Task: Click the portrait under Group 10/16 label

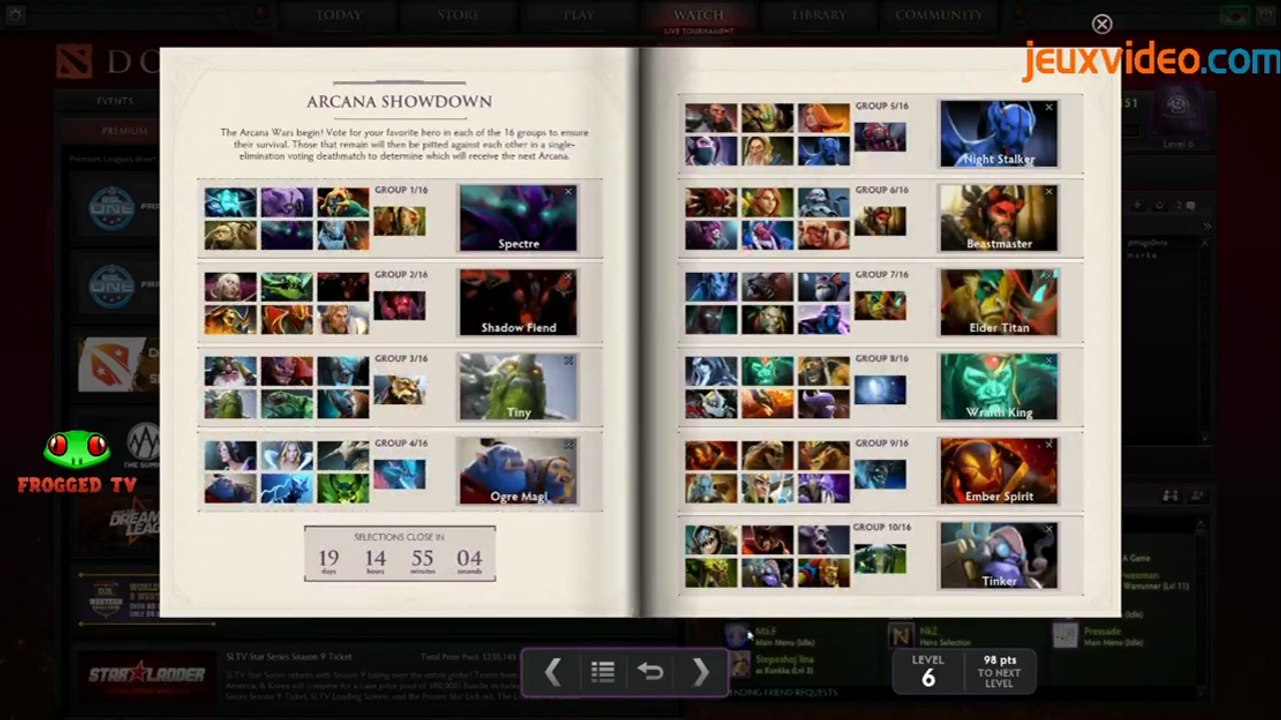Action: click(880, 558)
